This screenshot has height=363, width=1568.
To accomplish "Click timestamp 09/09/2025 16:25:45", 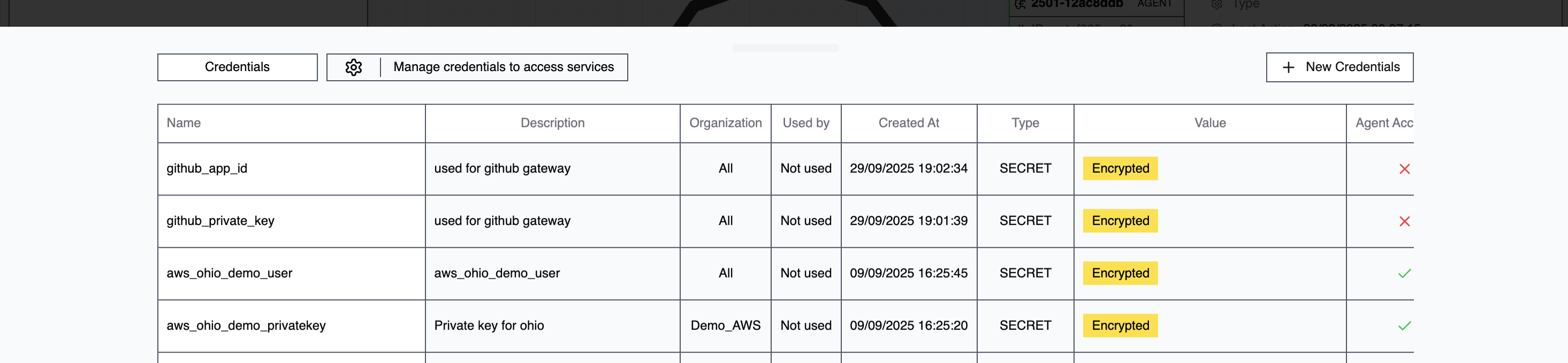I will (909, 273).
